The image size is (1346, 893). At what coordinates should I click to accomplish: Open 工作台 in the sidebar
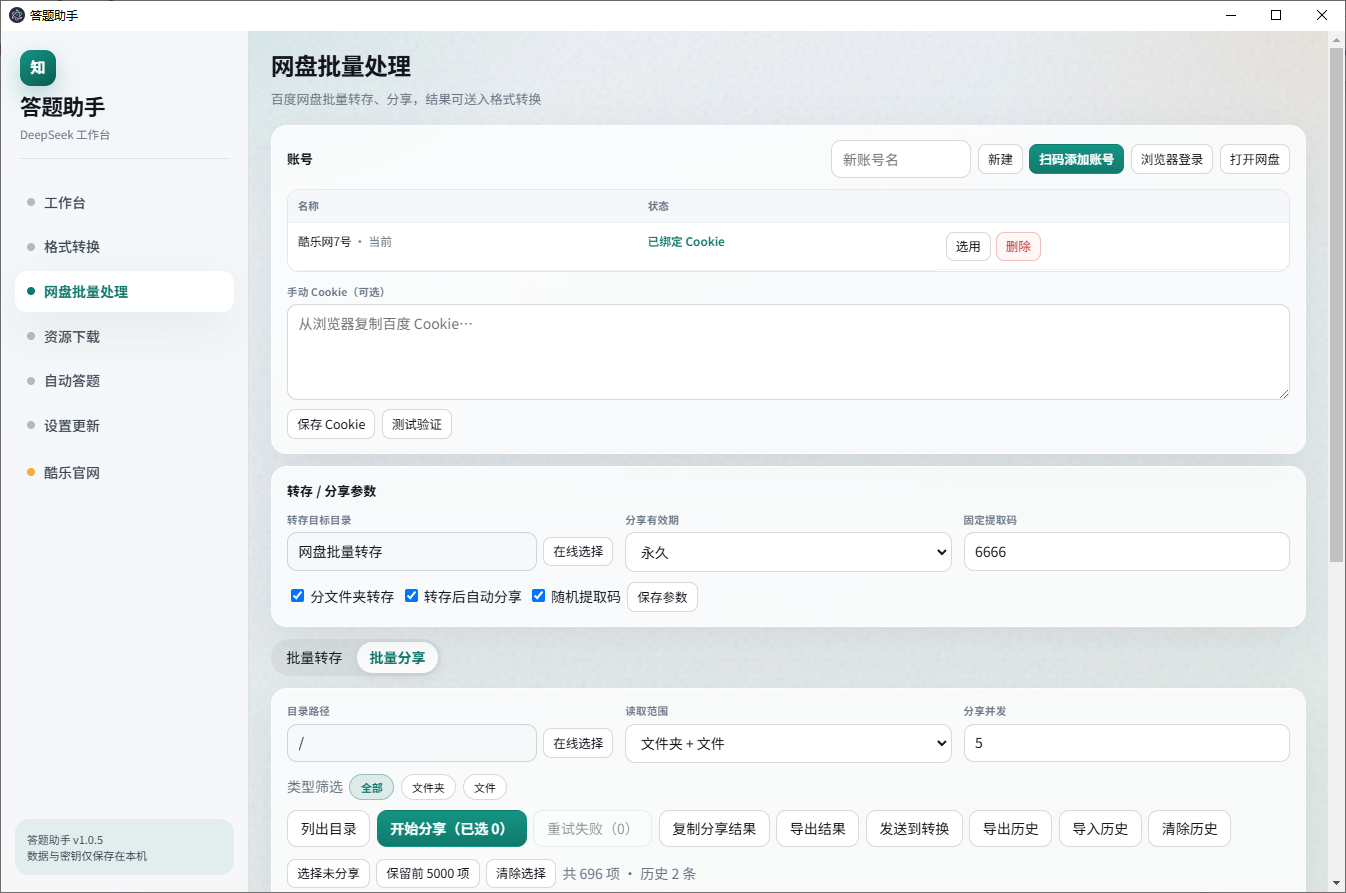pos(124,203)
